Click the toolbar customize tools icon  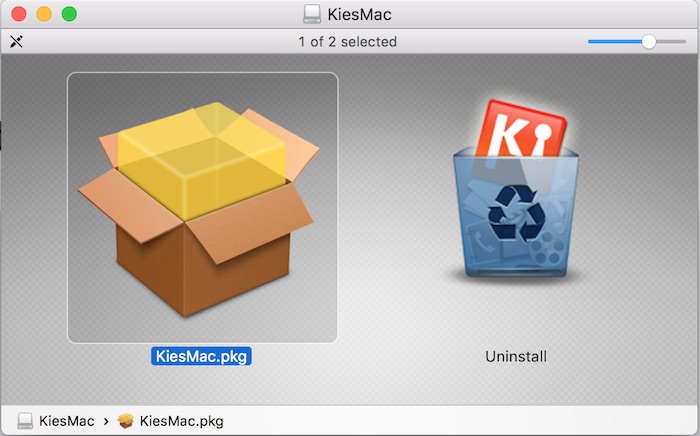point(17,42)
